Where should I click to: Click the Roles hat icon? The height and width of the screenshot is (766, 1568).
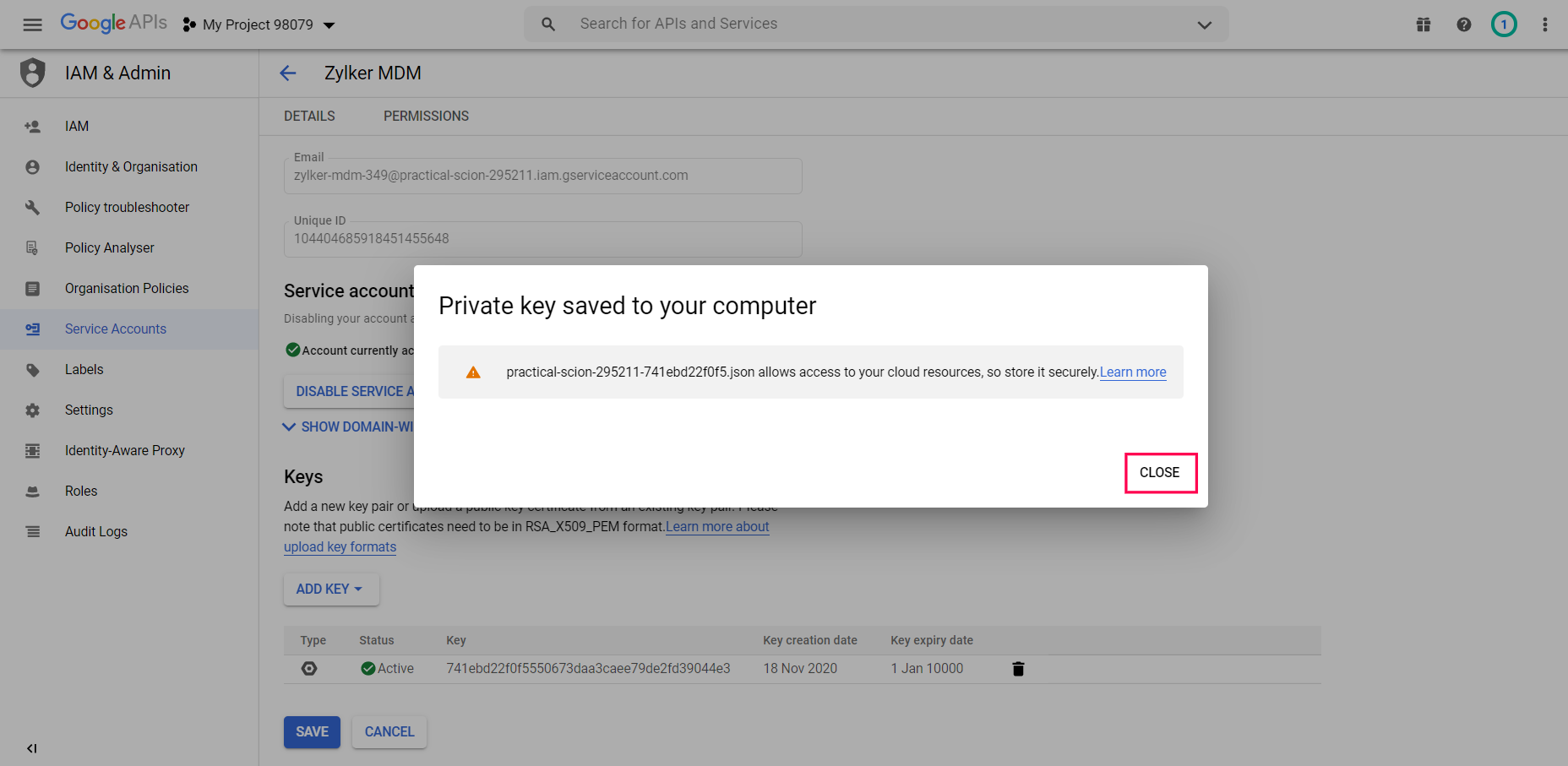coord(32,492)
